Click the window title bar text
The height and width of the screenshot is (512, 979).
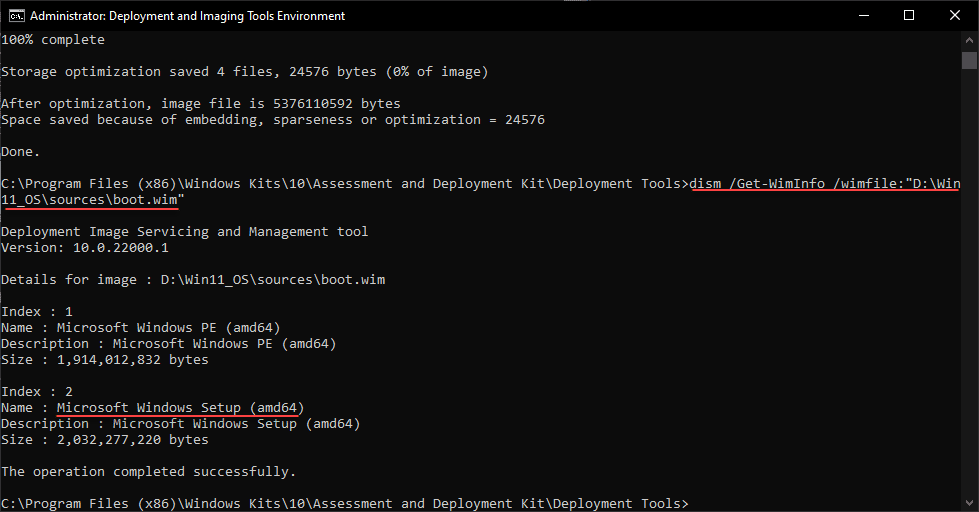(187, 16)
